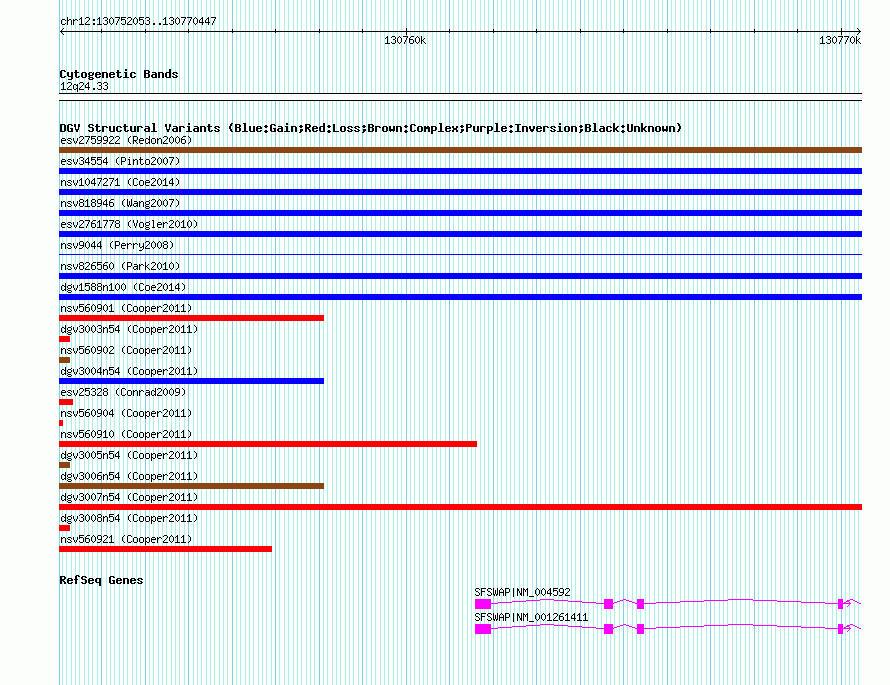Click the short red dgv3008n54 loss bar
This screenshot has height=685, width=890.
(x=65, y=528)
